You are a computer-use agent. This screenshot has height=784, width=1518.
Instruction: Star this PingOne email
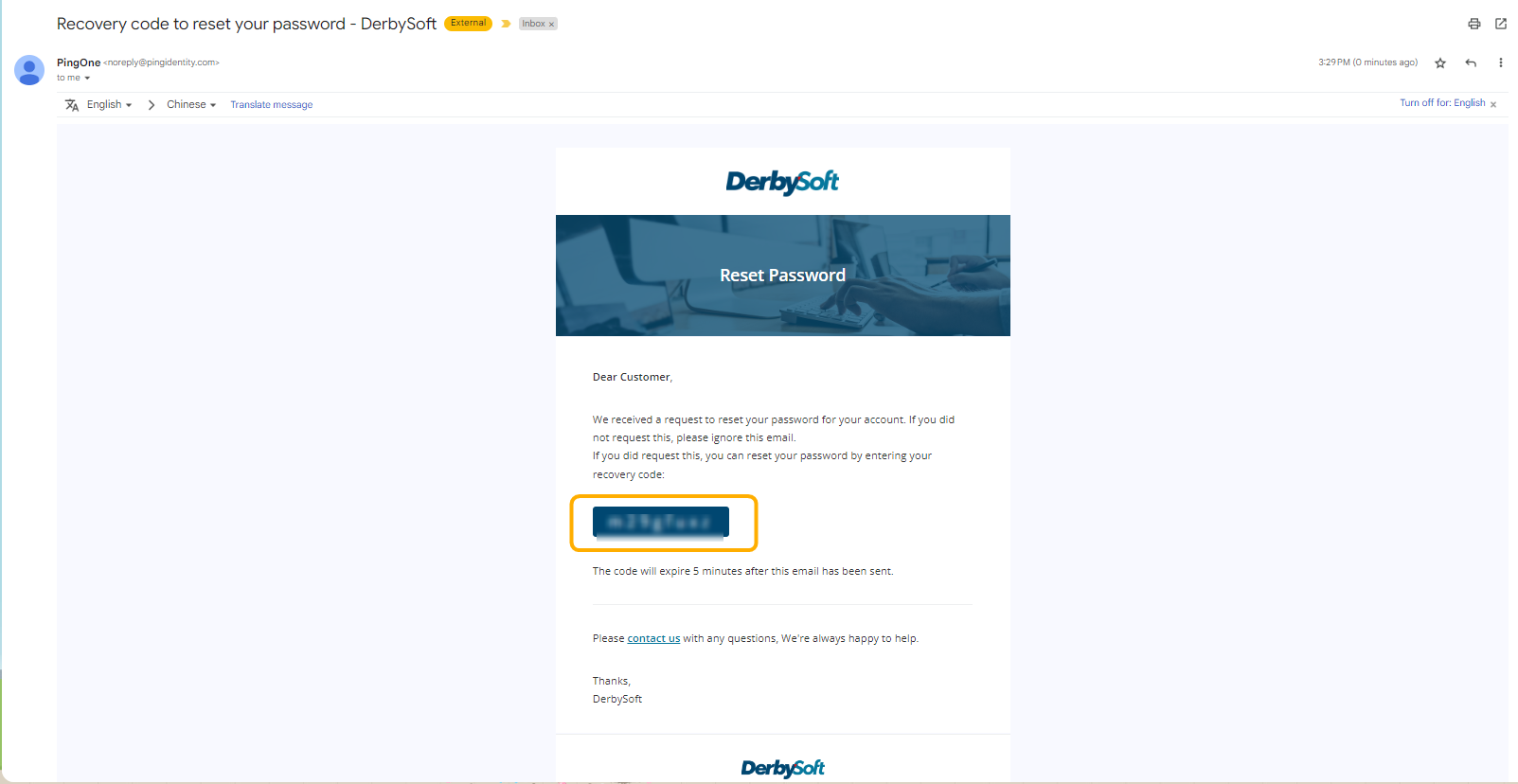1440,63
